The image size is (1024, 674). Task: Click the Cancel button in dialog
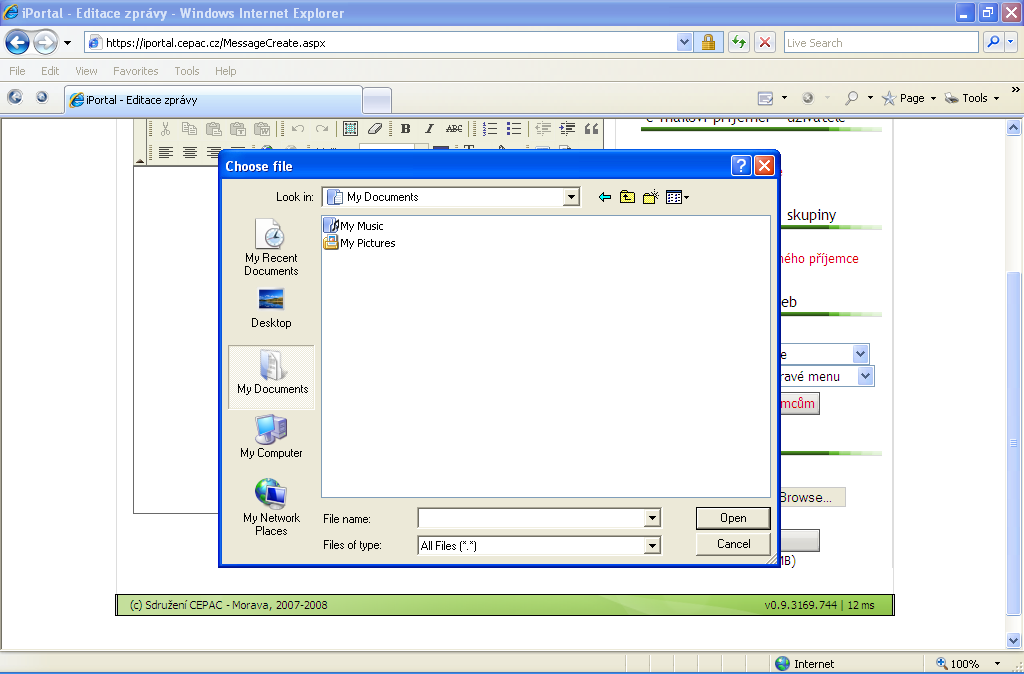[733, 544]
